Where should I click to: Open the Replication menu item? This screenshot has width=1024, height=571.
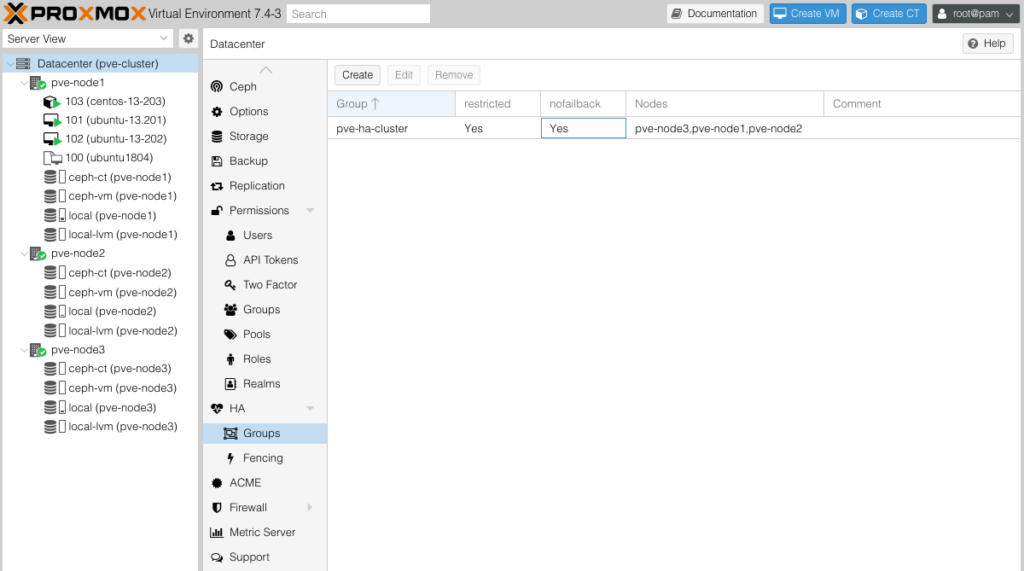pos(265,186)
